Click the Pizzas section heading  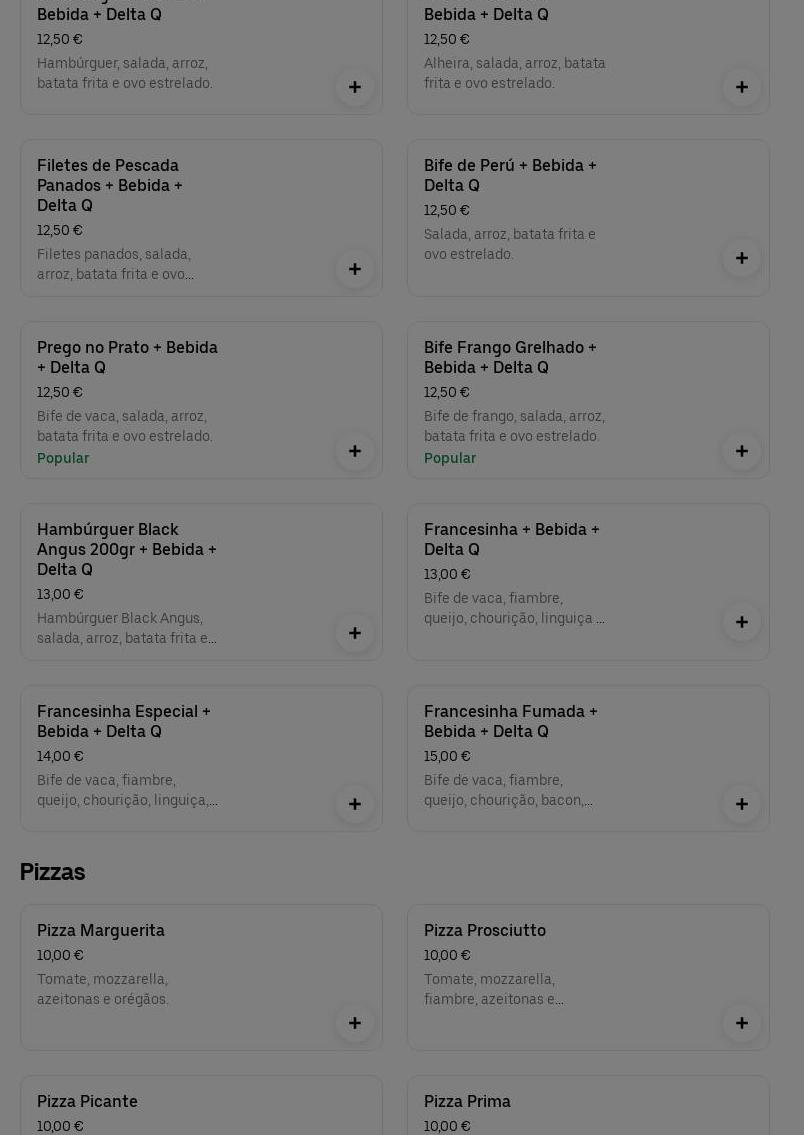click(52, 872)
